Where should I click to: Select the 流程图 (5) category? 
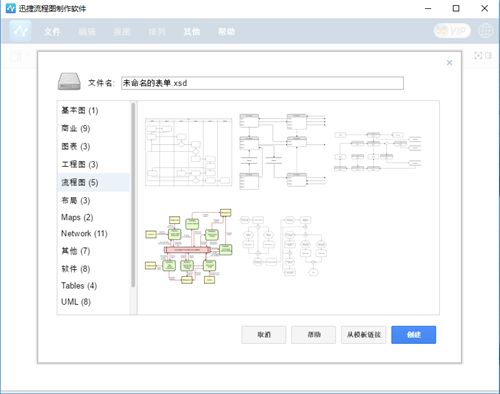93,182
